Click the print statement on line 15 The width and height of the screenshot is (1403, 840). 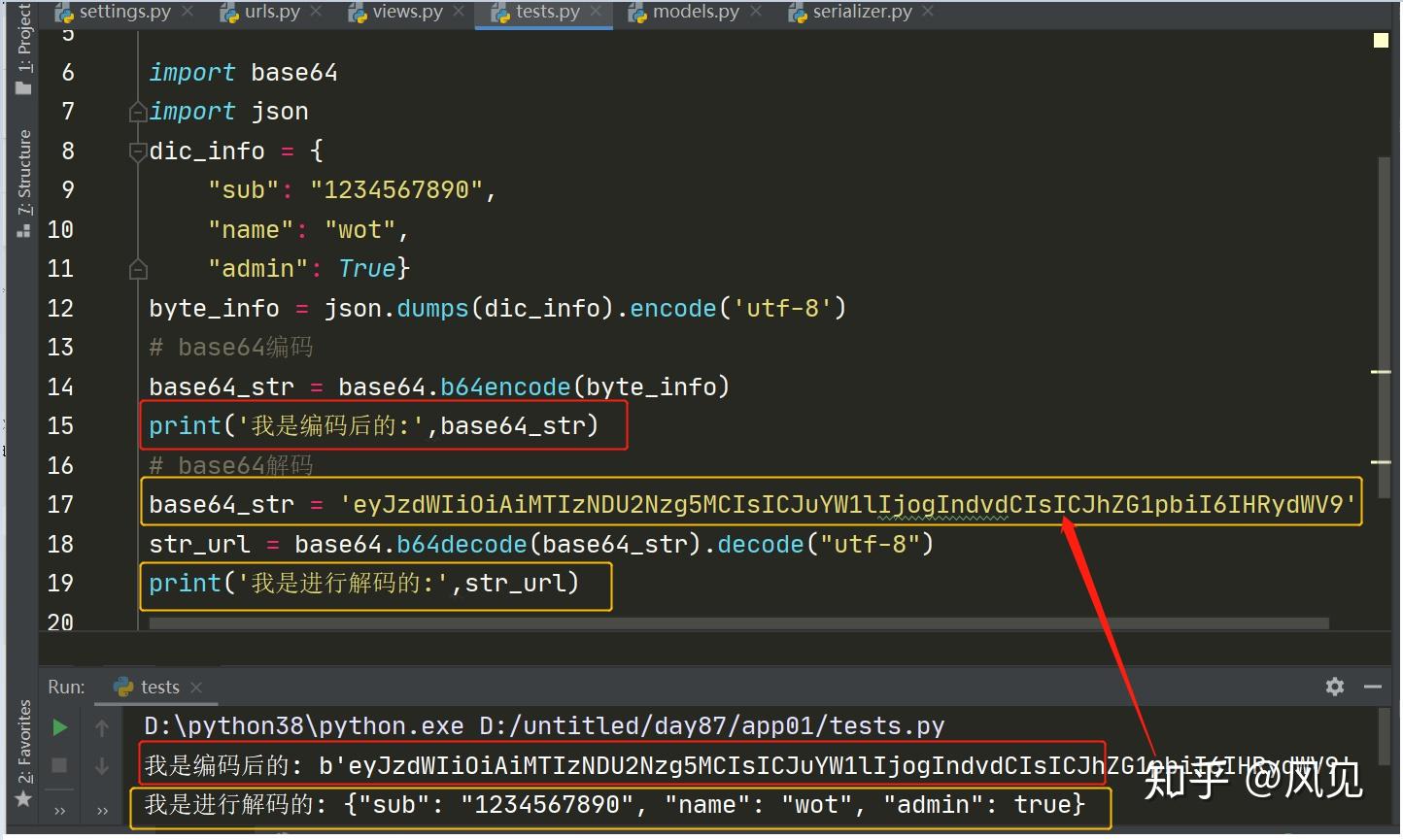[x=374, y=426]
